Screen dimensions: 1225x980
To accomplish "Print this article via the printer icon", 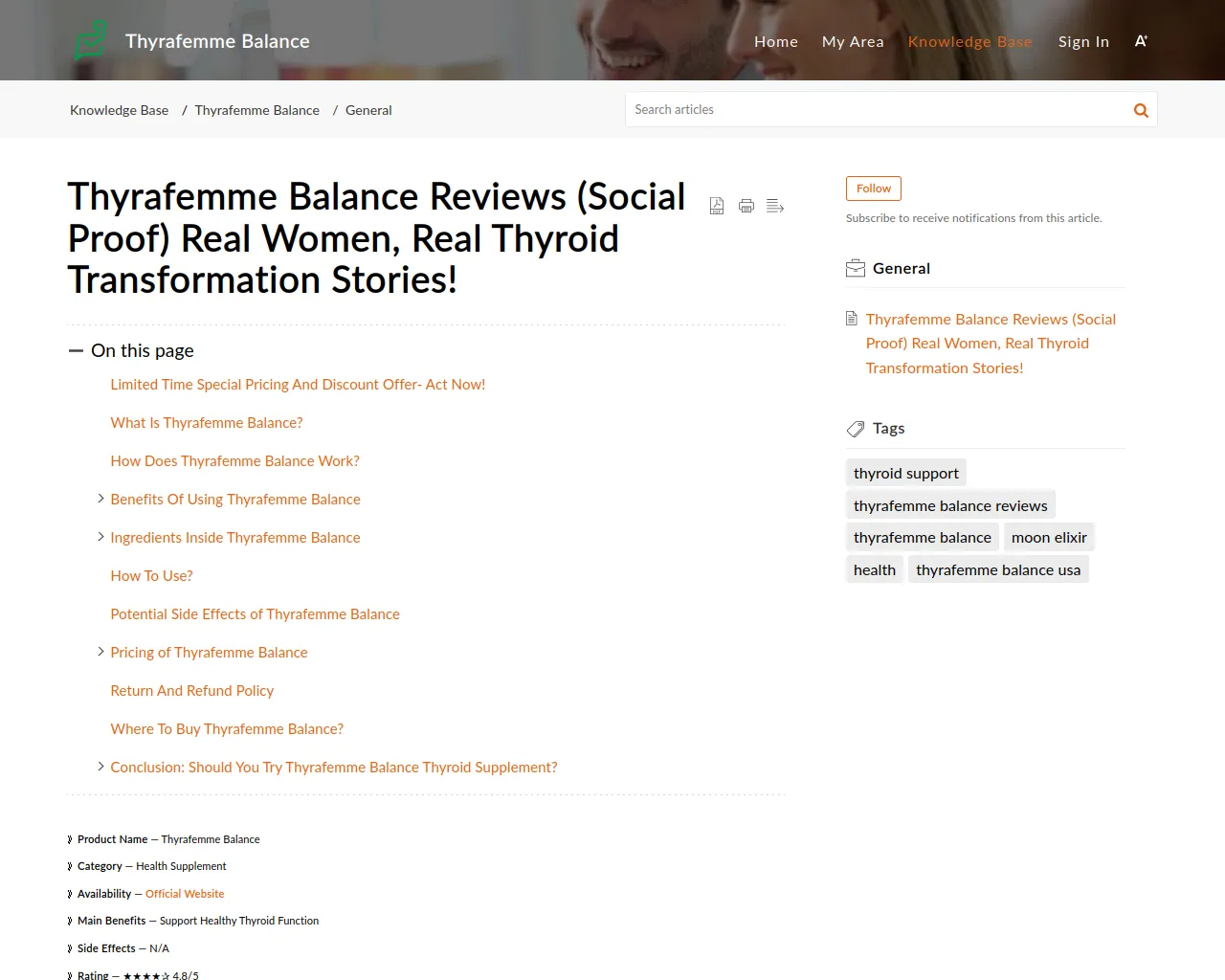I will pyautogui.click(x=746, y=206).
